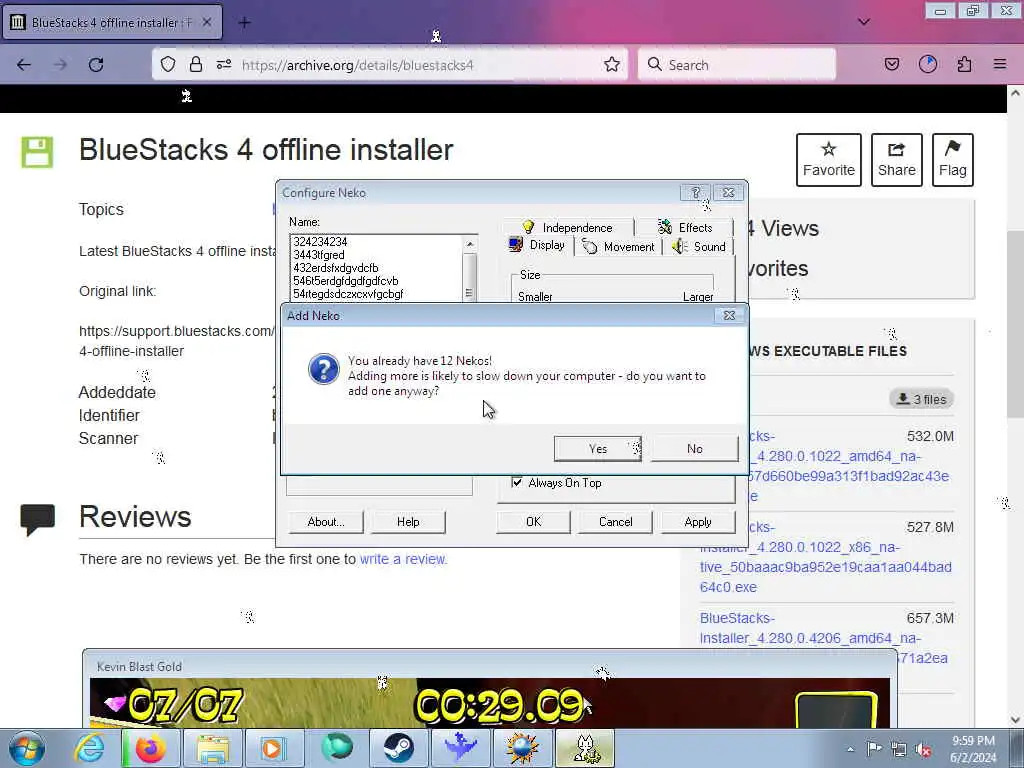The width and height of the screenshot is (1024, 768).
Task: Go back with browser back arrow
Action: point(24,65)
